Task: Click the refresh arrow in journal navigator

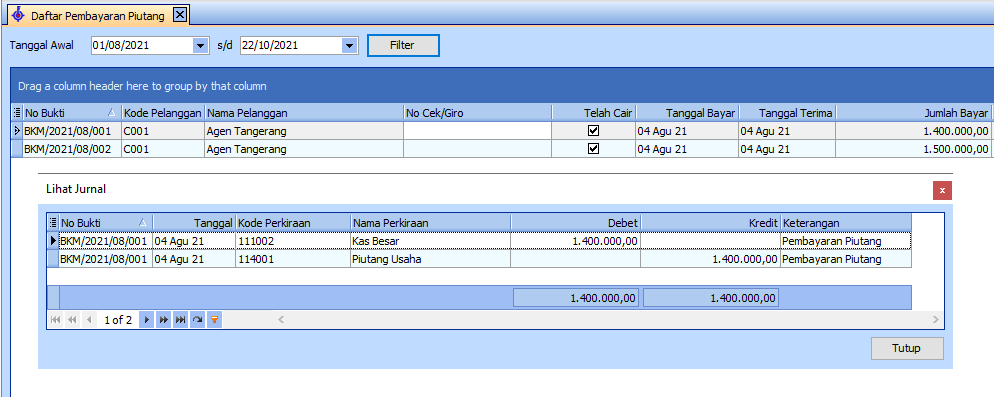Action: [198, 320]
